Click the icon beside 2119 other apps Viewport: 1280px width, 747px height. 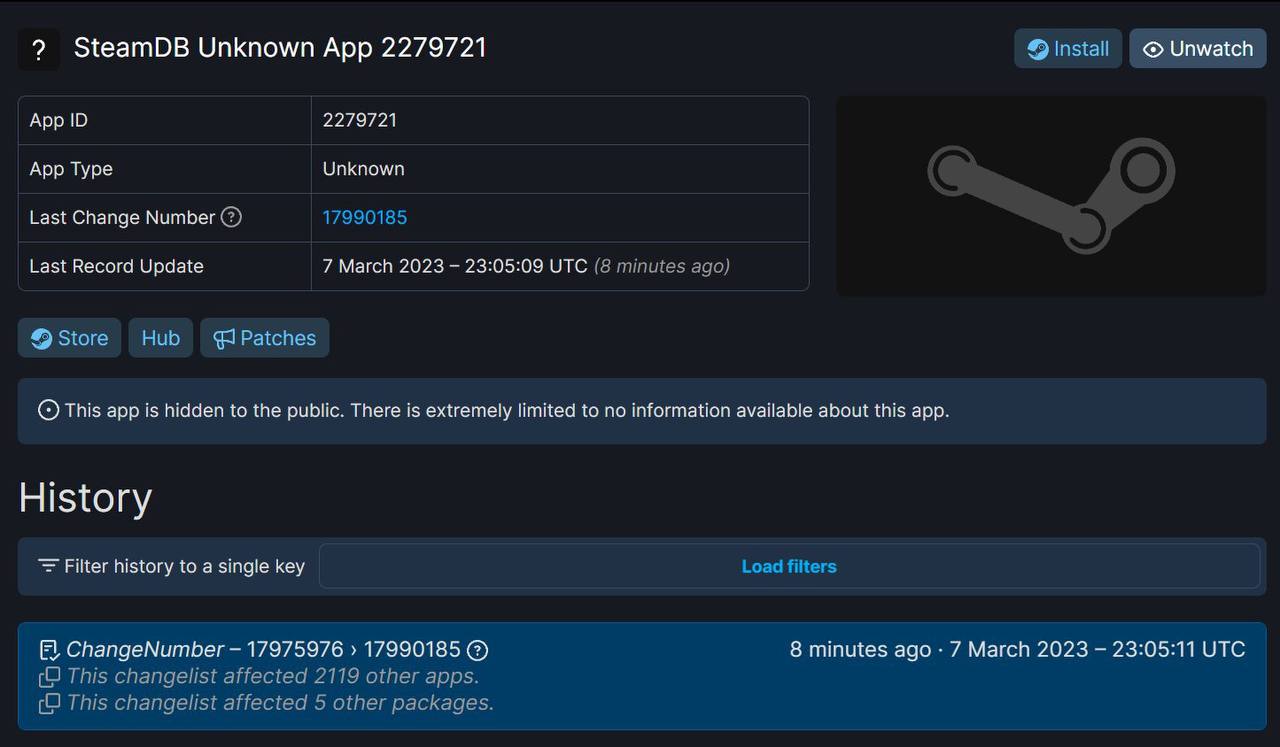click(49, 677)
